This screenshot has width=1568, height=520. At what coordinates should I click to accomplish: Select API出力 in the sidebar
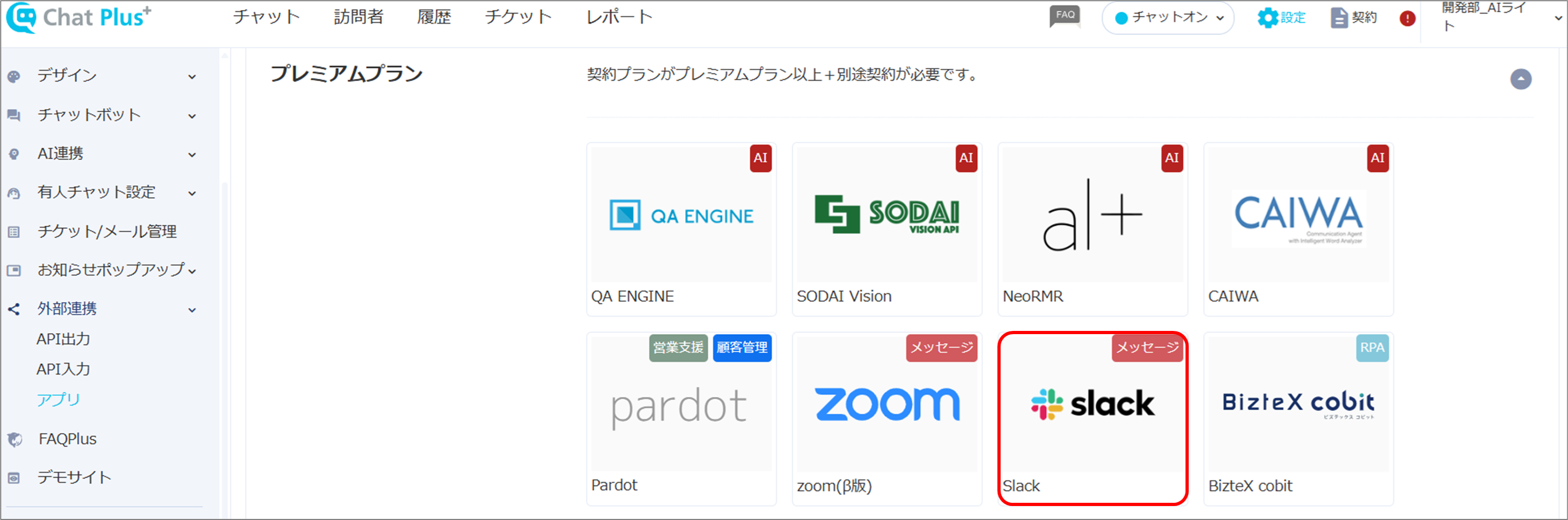(x=63, y=339)
